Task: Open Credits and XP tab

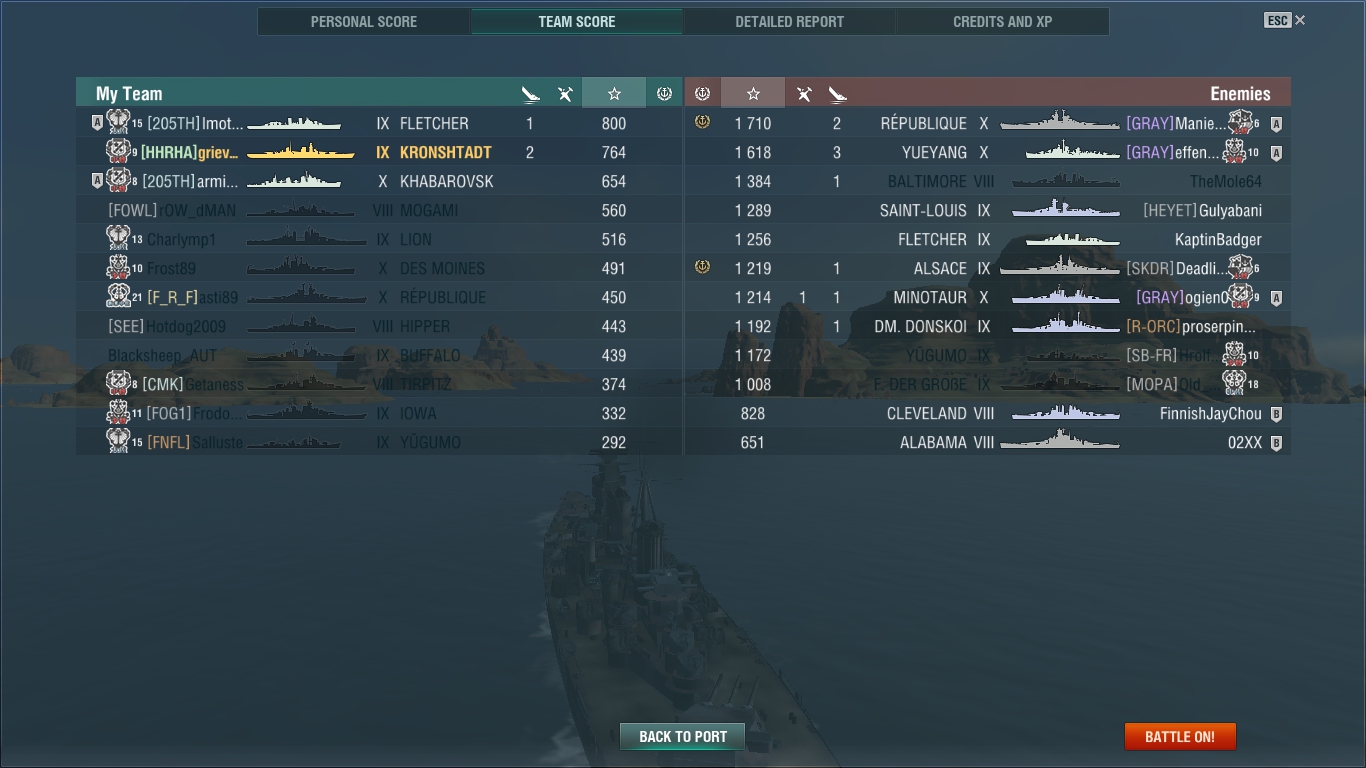Action: 1002,21
